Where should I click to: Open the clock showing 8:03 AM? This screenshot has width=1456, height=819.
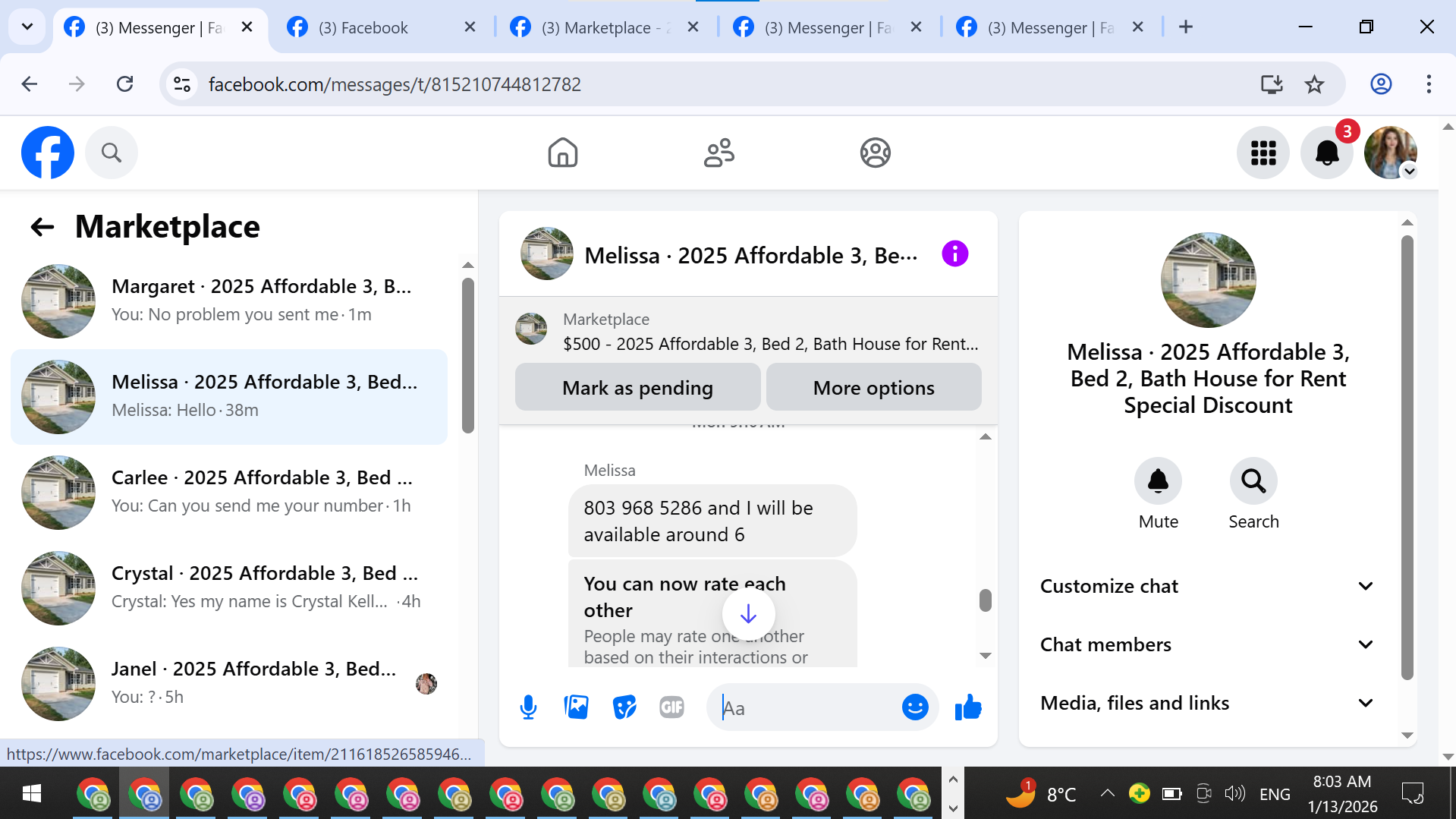[1342, 793]
